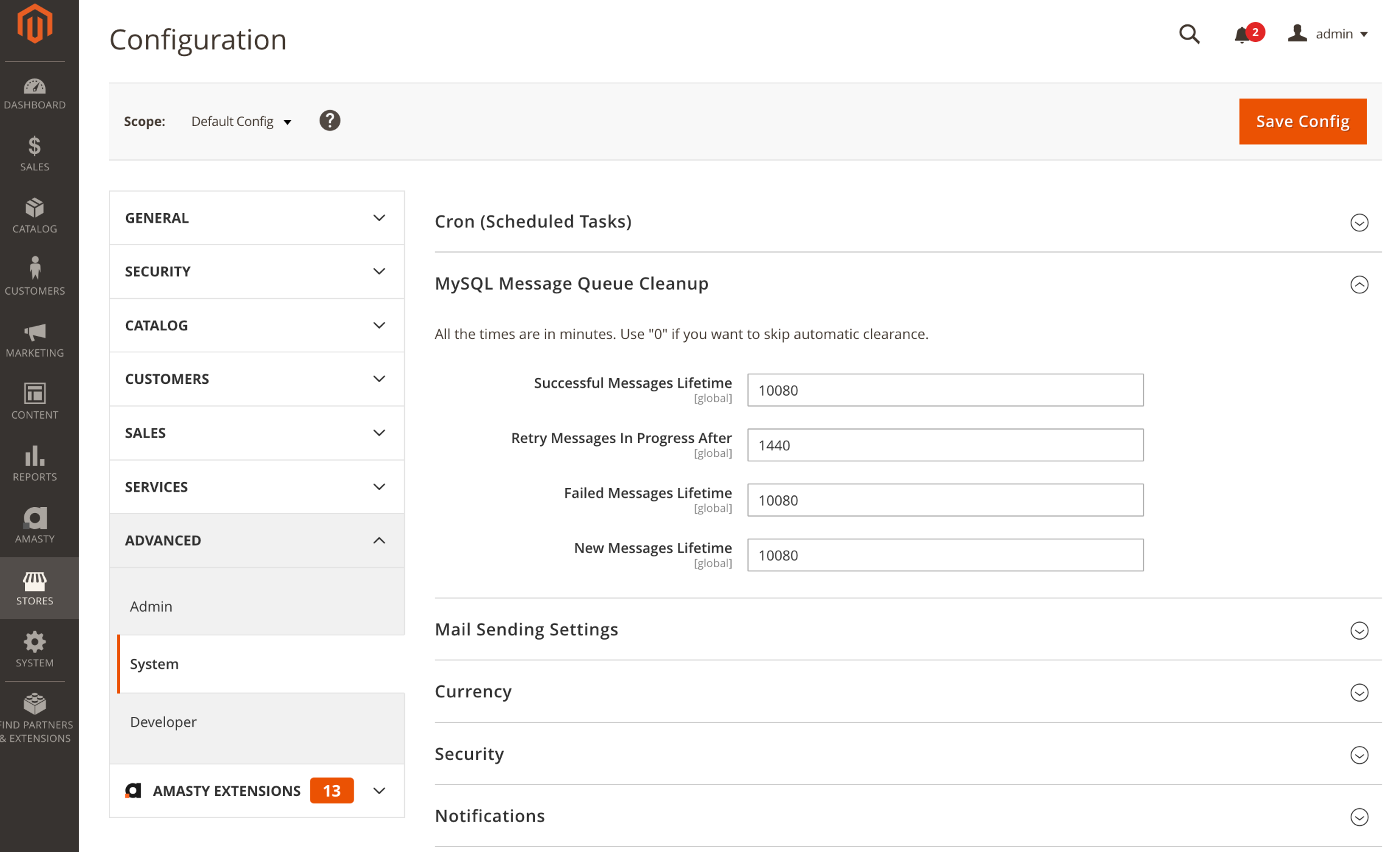Open the System settings sidebar icon
This screenshot has width=1400, height=852.
35,646
